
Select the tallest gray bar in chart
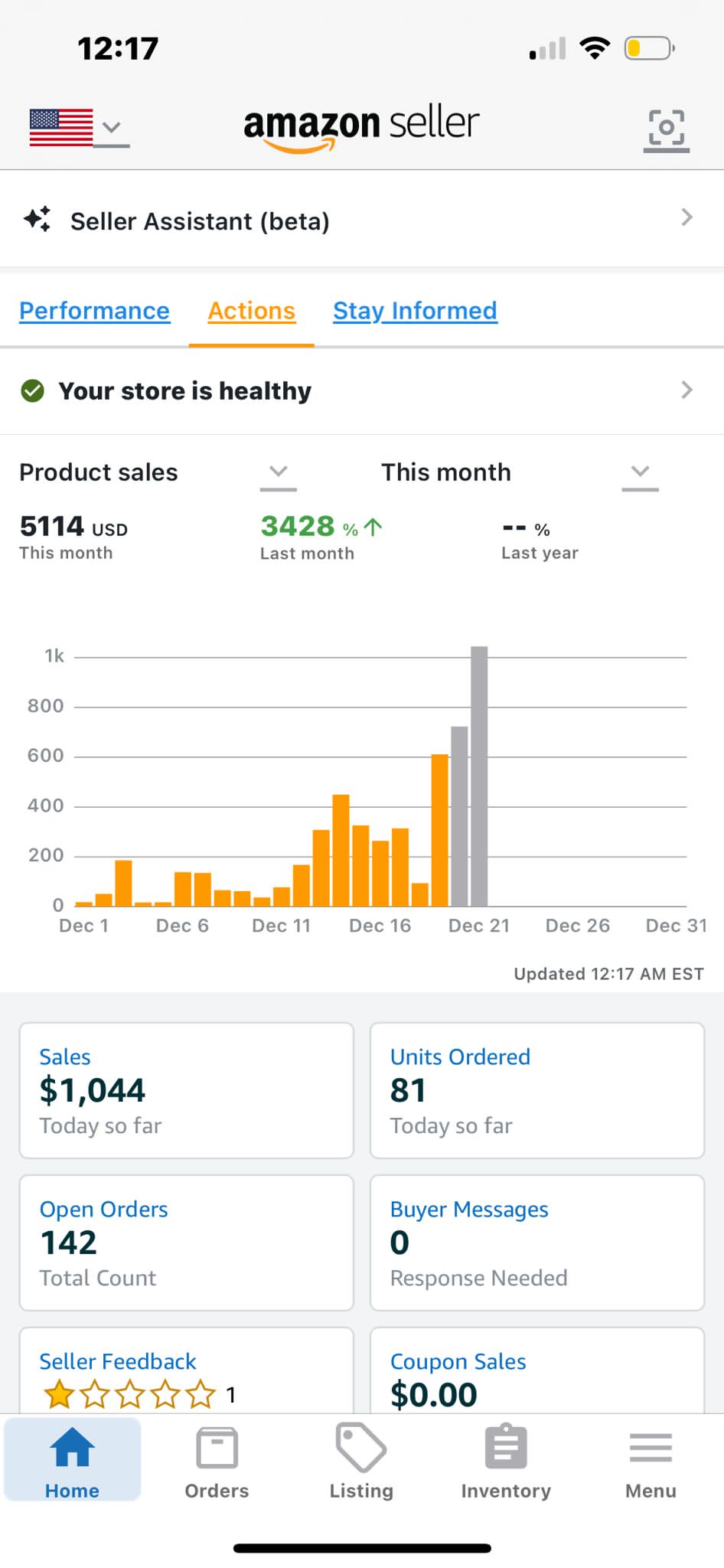[x=479, y=776]
